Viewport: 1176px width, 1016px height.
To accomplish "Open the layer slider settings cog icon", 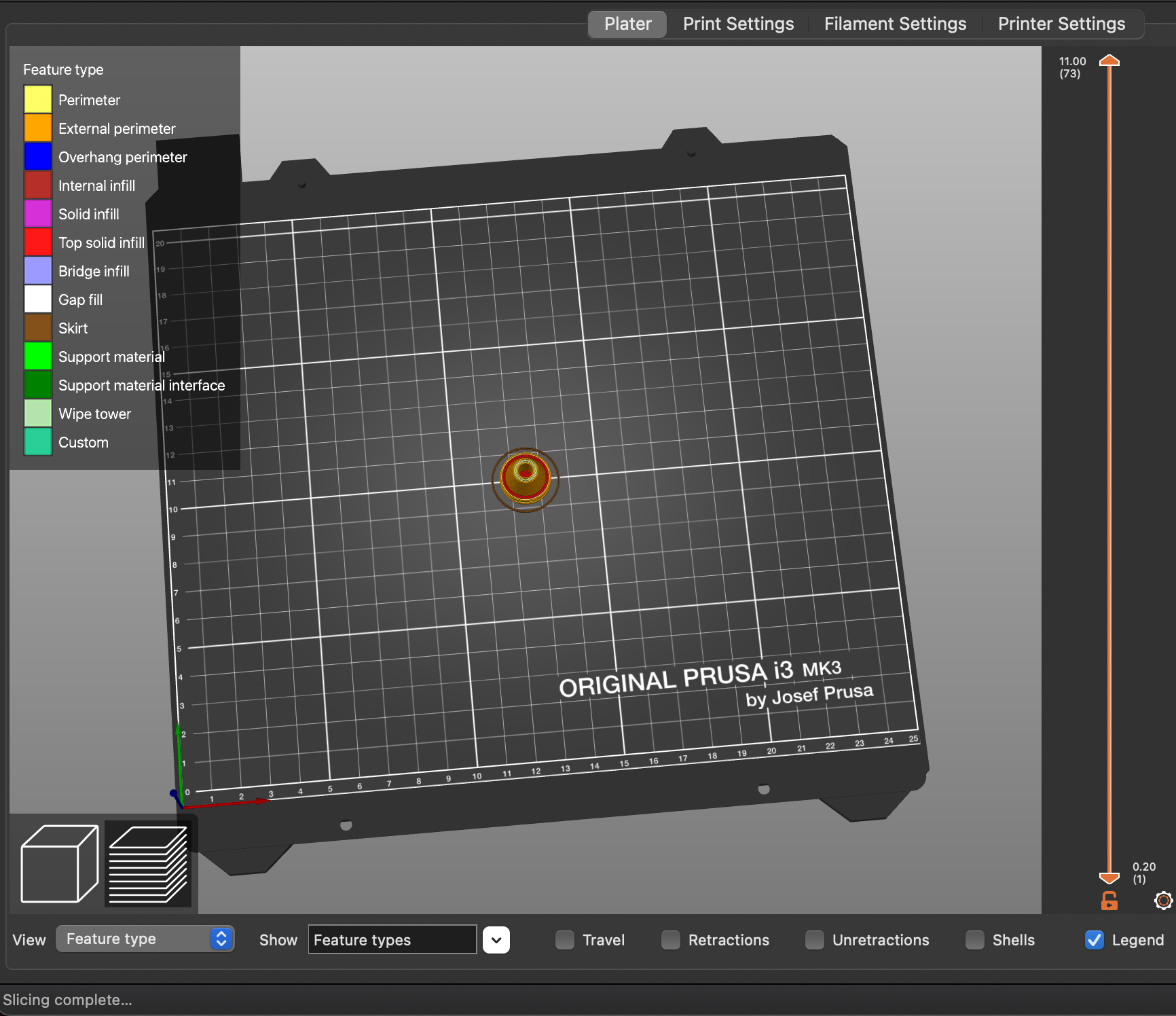I will click(x=1163, y=901).
